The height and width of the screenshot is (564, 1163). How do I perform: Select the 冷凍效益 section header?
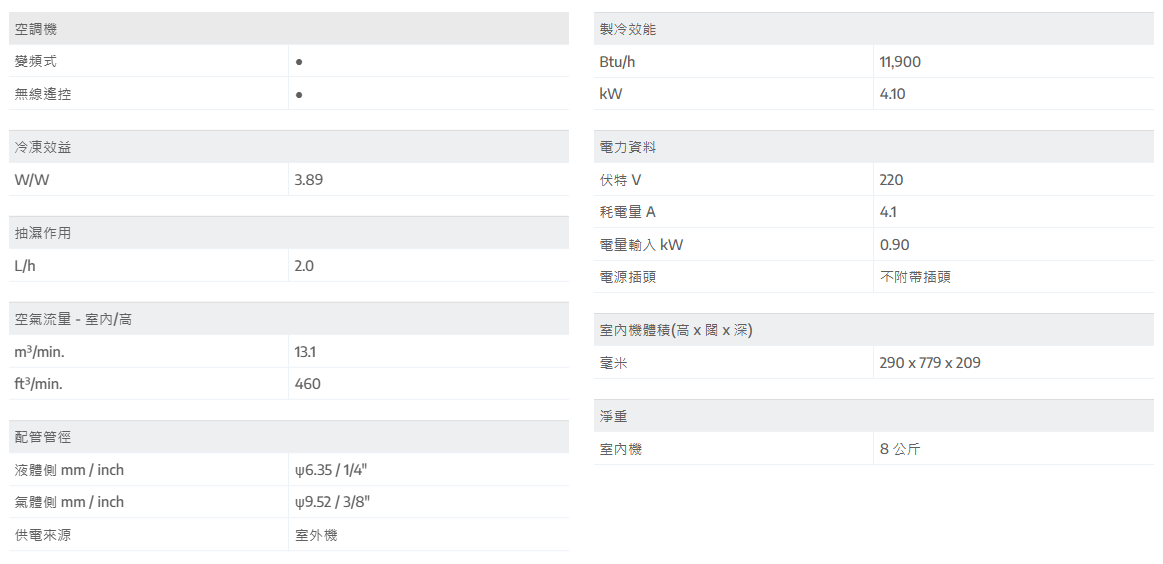click(43, 147)
